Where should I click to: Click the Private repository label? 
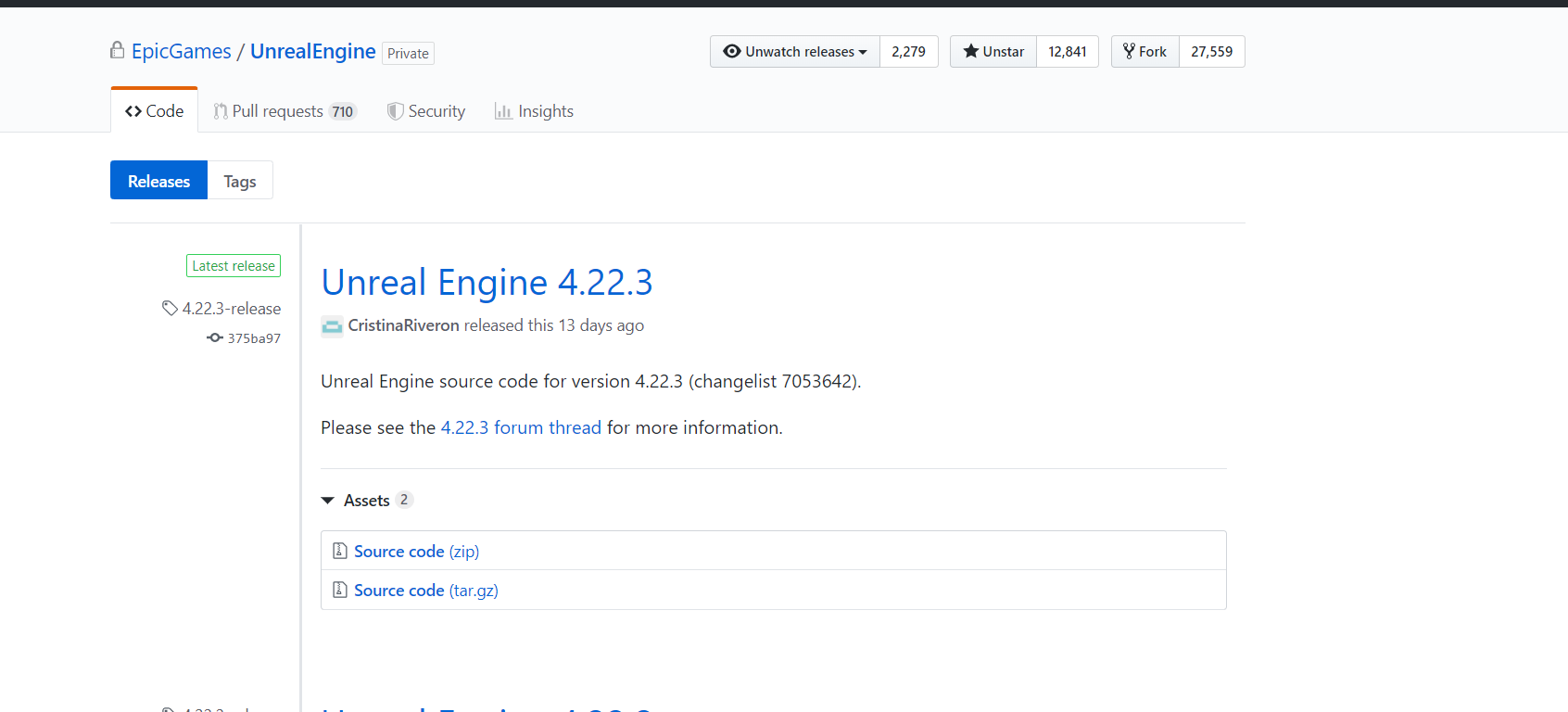pyautogui.click(x=409, y=54)
